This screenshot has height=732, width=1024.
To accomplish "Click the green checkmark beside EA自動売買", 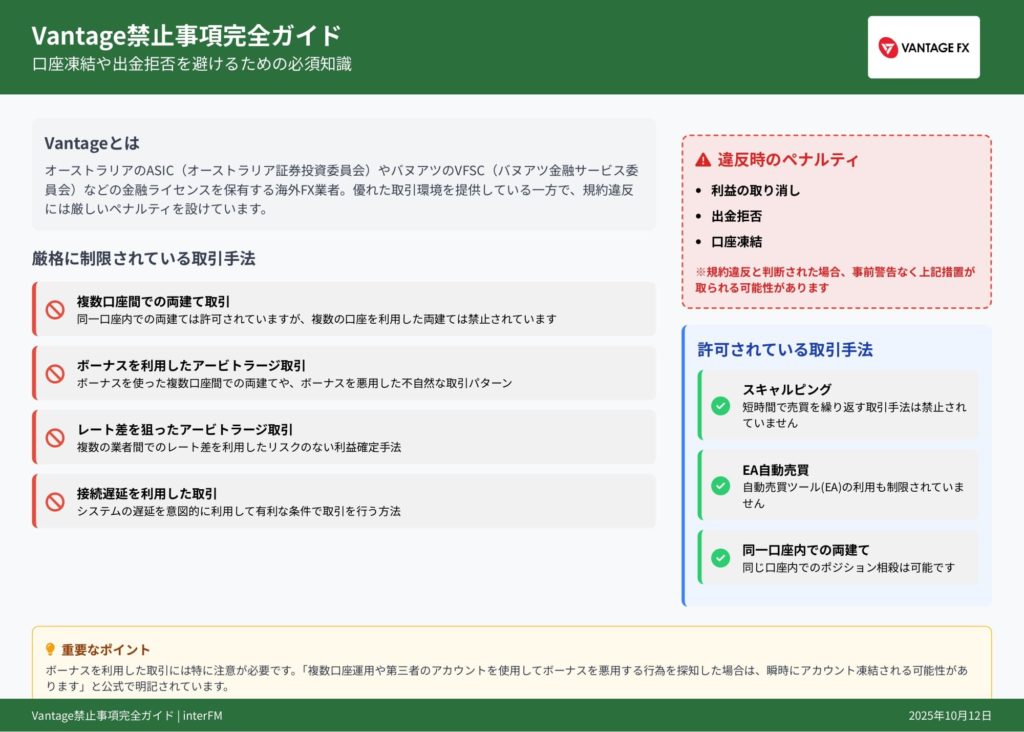I will 720,485.
